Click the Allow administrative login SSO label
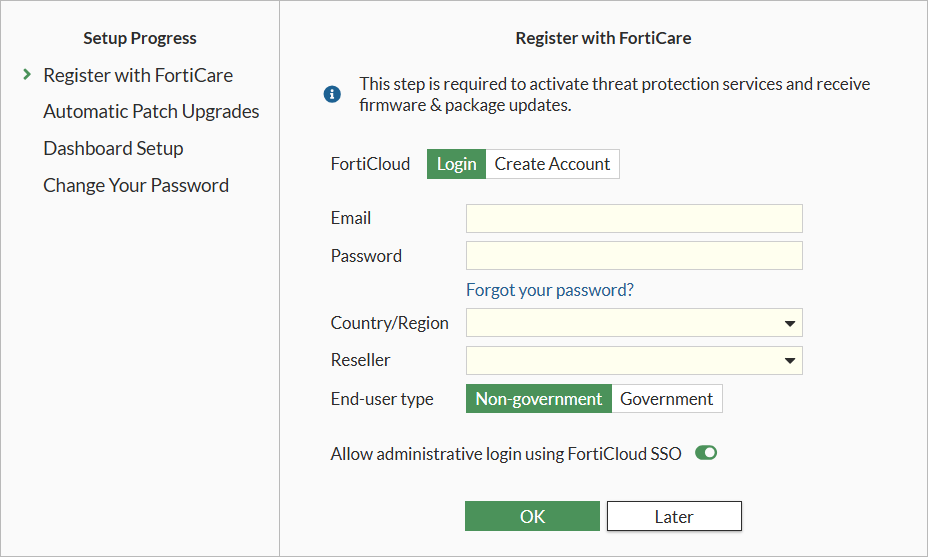 (506, 453)
